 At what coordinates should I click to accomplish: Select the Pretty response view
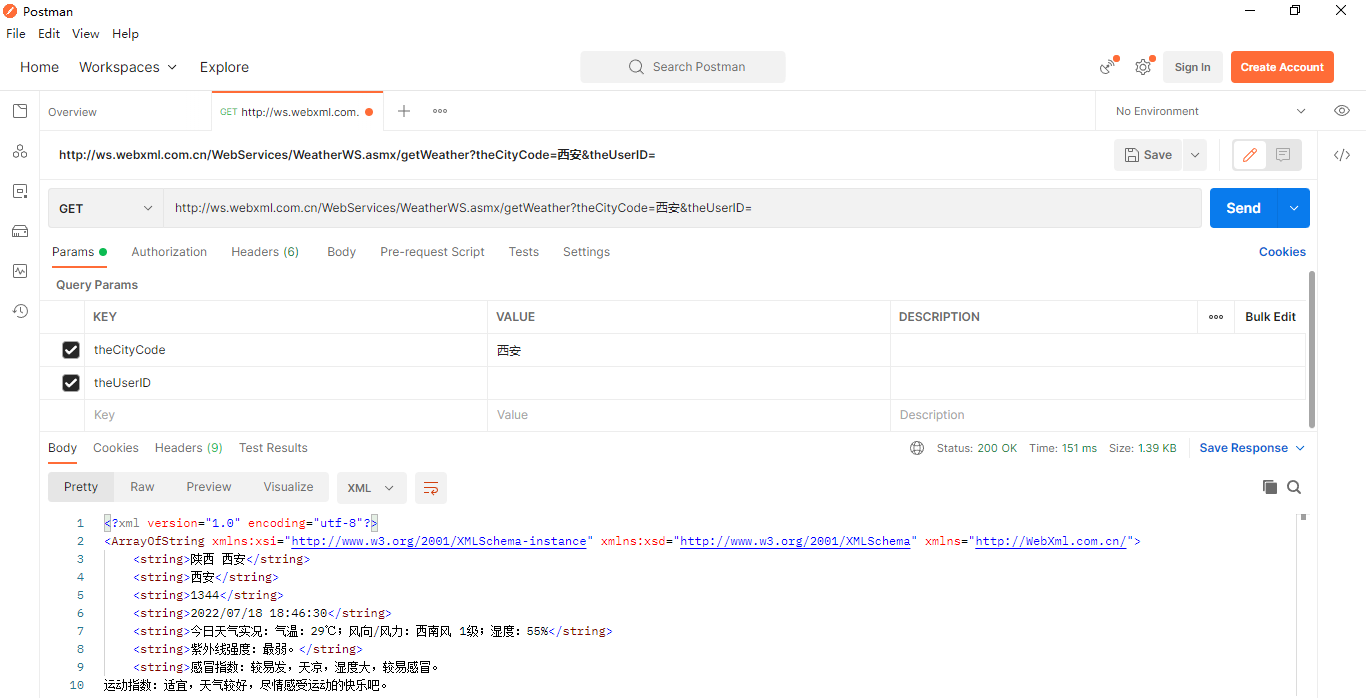[x=81, y=487]
